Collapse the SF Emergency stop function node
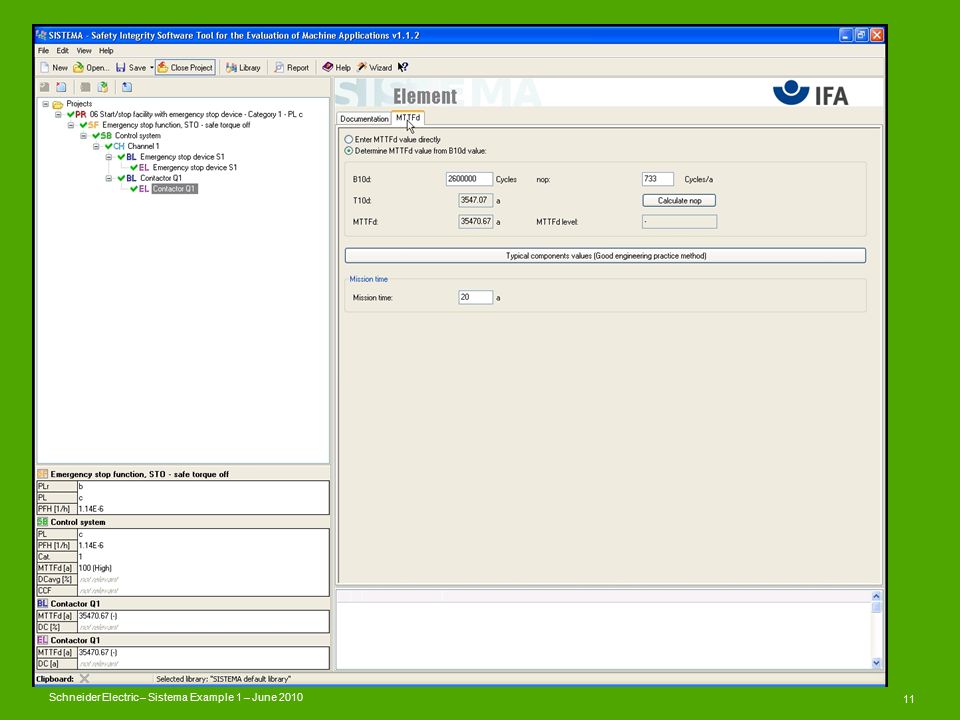Screen dimensions: 960x720 pyautogui.click(x=71, y=125)
